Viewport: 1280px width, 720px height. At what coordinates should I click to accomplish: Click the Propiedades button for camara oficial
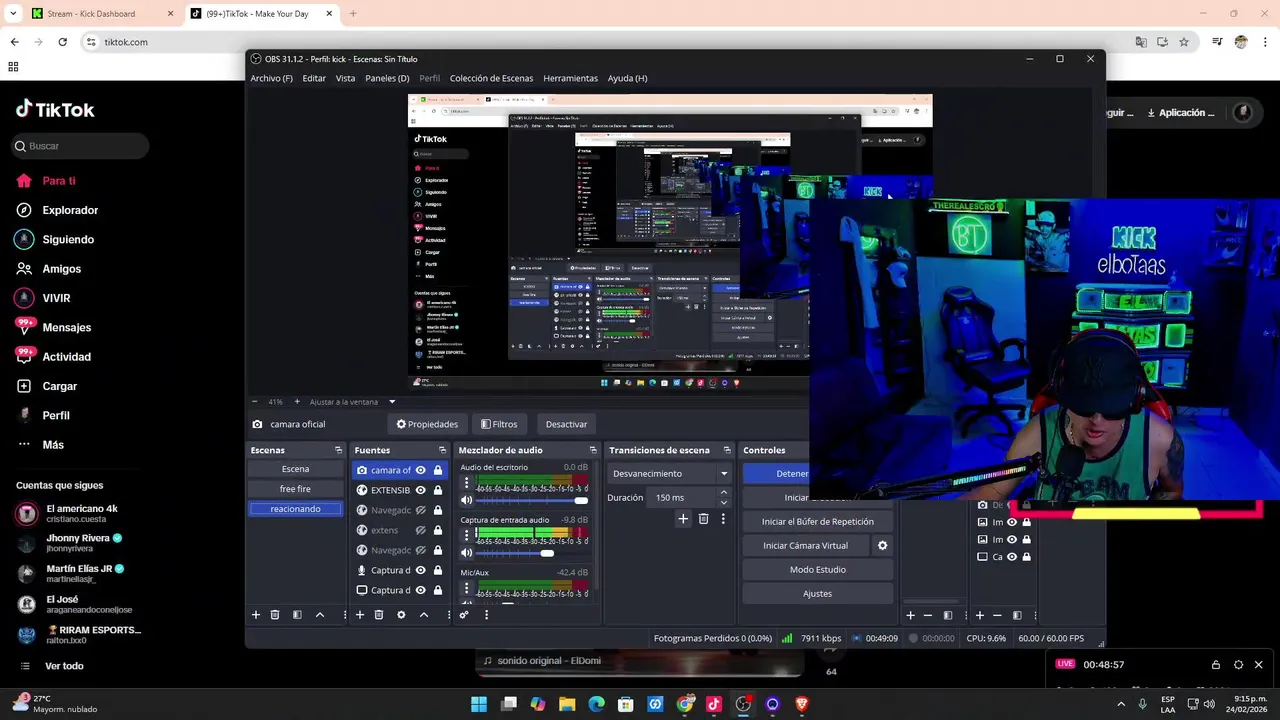[427, 424]
